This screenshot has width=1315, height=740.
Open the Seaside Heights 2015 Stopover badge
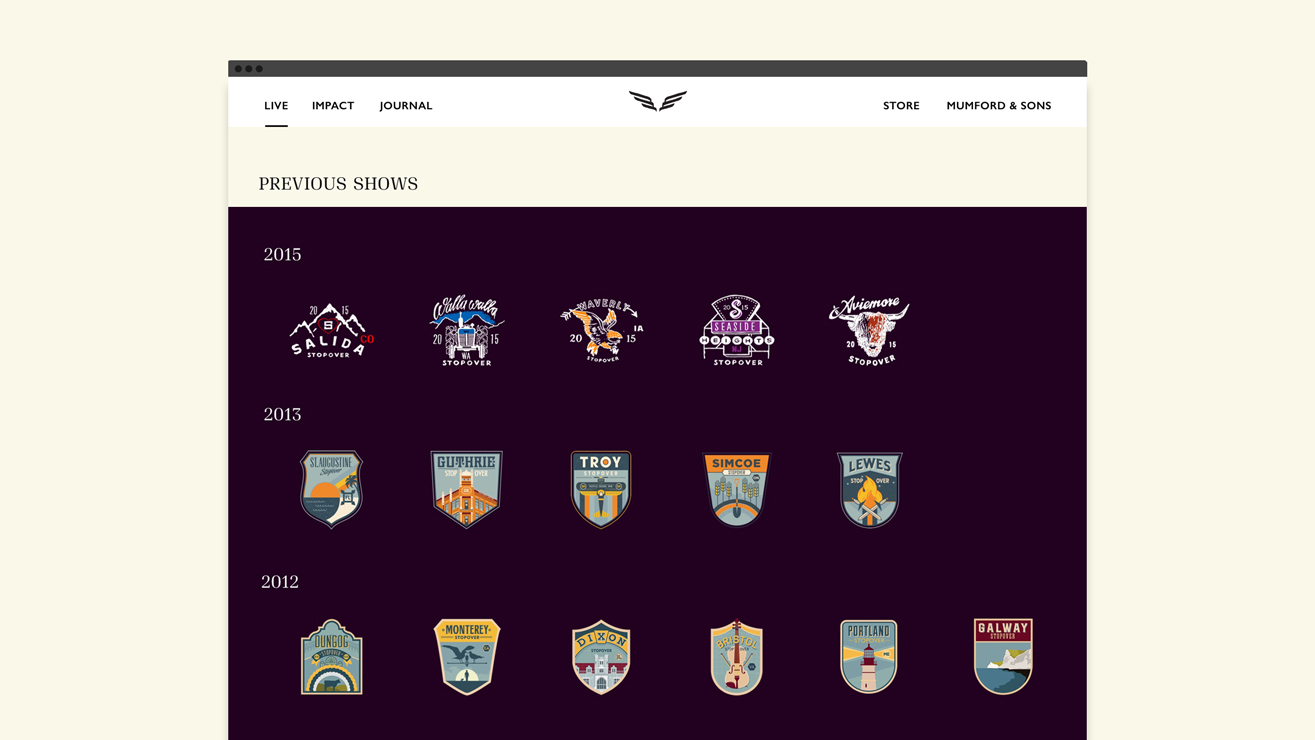tap(737, 330)
